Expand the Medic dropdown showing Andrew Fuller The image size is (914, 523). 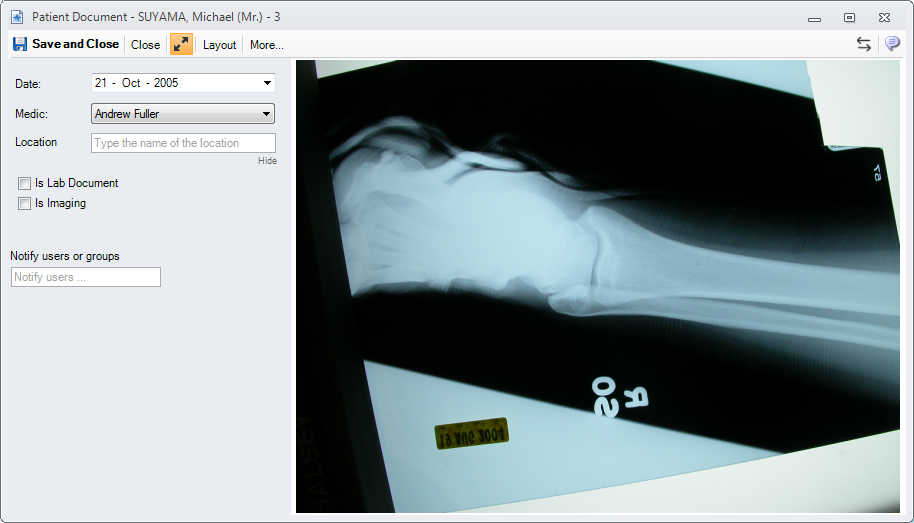267,114
